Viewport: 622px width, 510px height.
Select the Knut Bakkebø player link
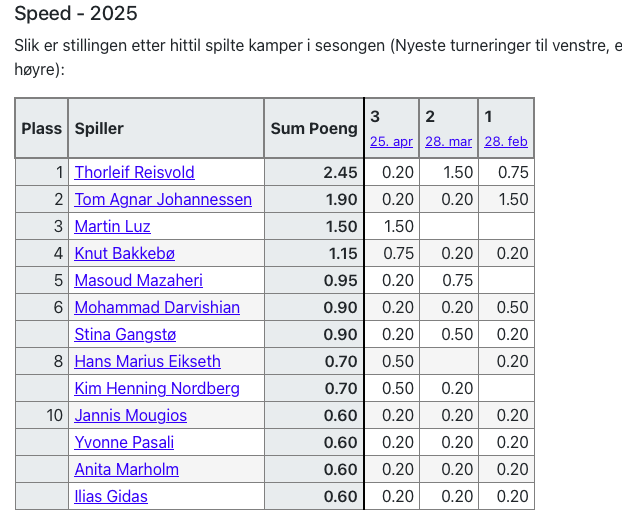point(124,253)
